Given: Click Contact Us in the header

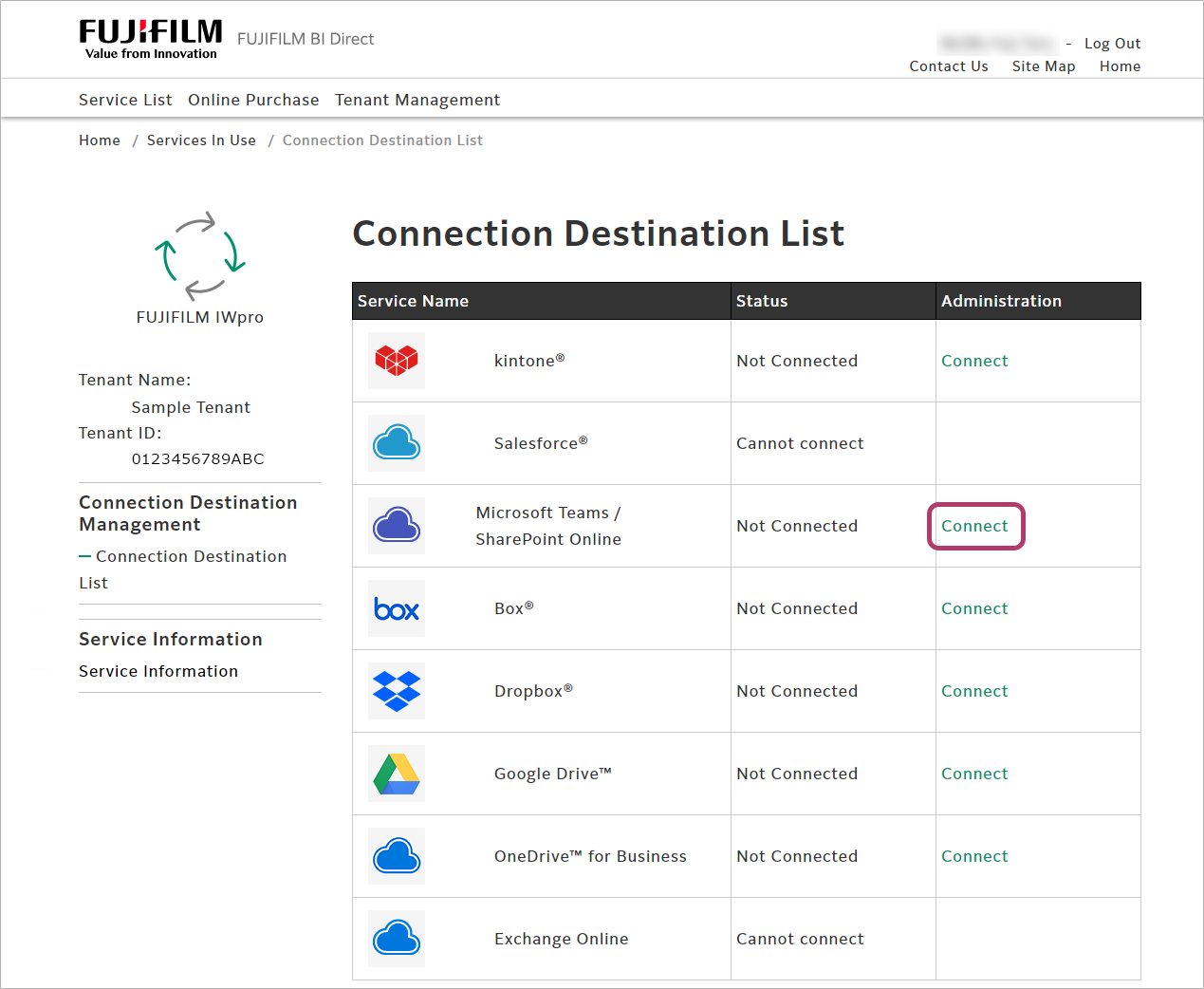Looking at the screenshot, I should 949,66.
